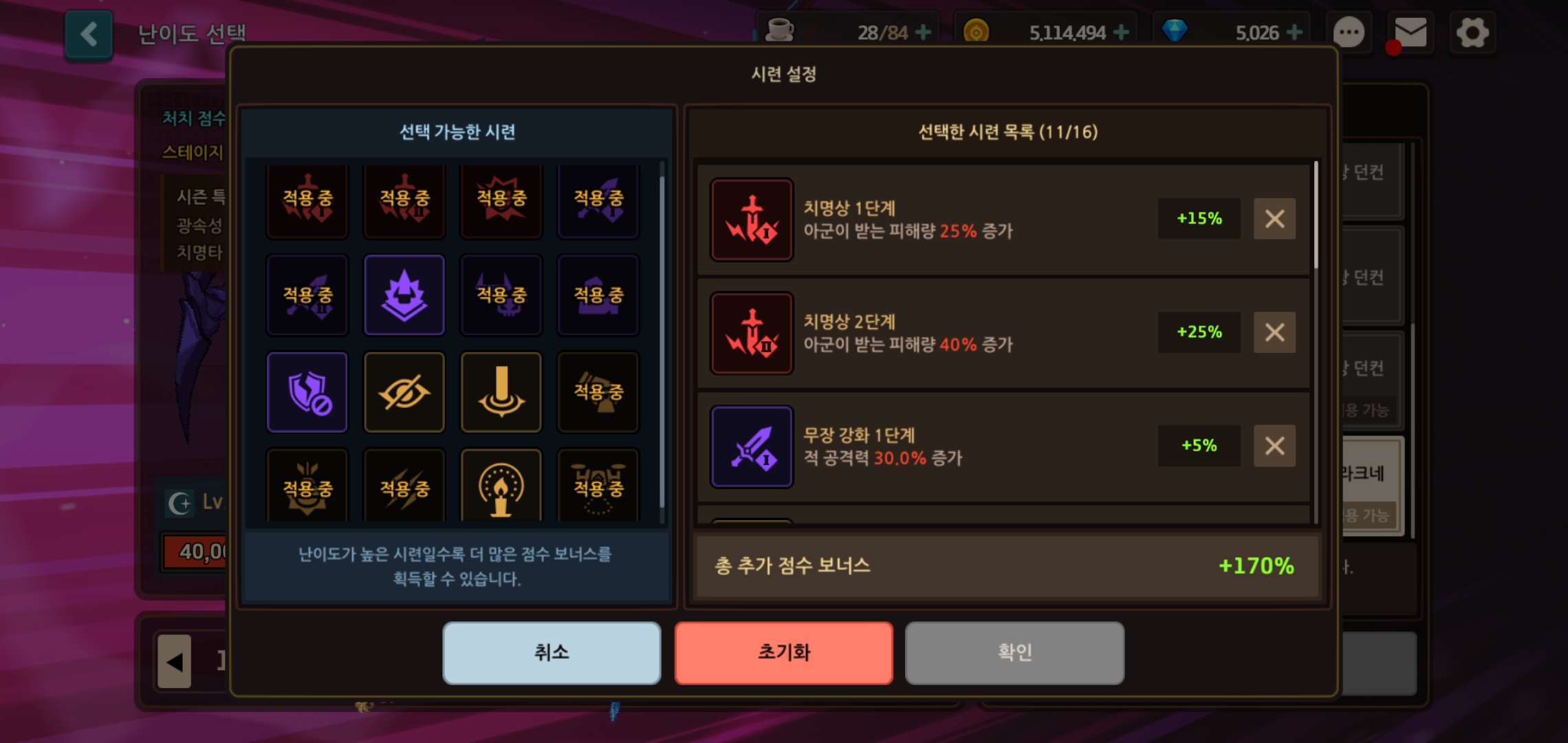Viewport: 1568px width, 743px height.
Task: Remove 무장 강화 1단계 from selected trials
Action: (x=1274, y=446)
